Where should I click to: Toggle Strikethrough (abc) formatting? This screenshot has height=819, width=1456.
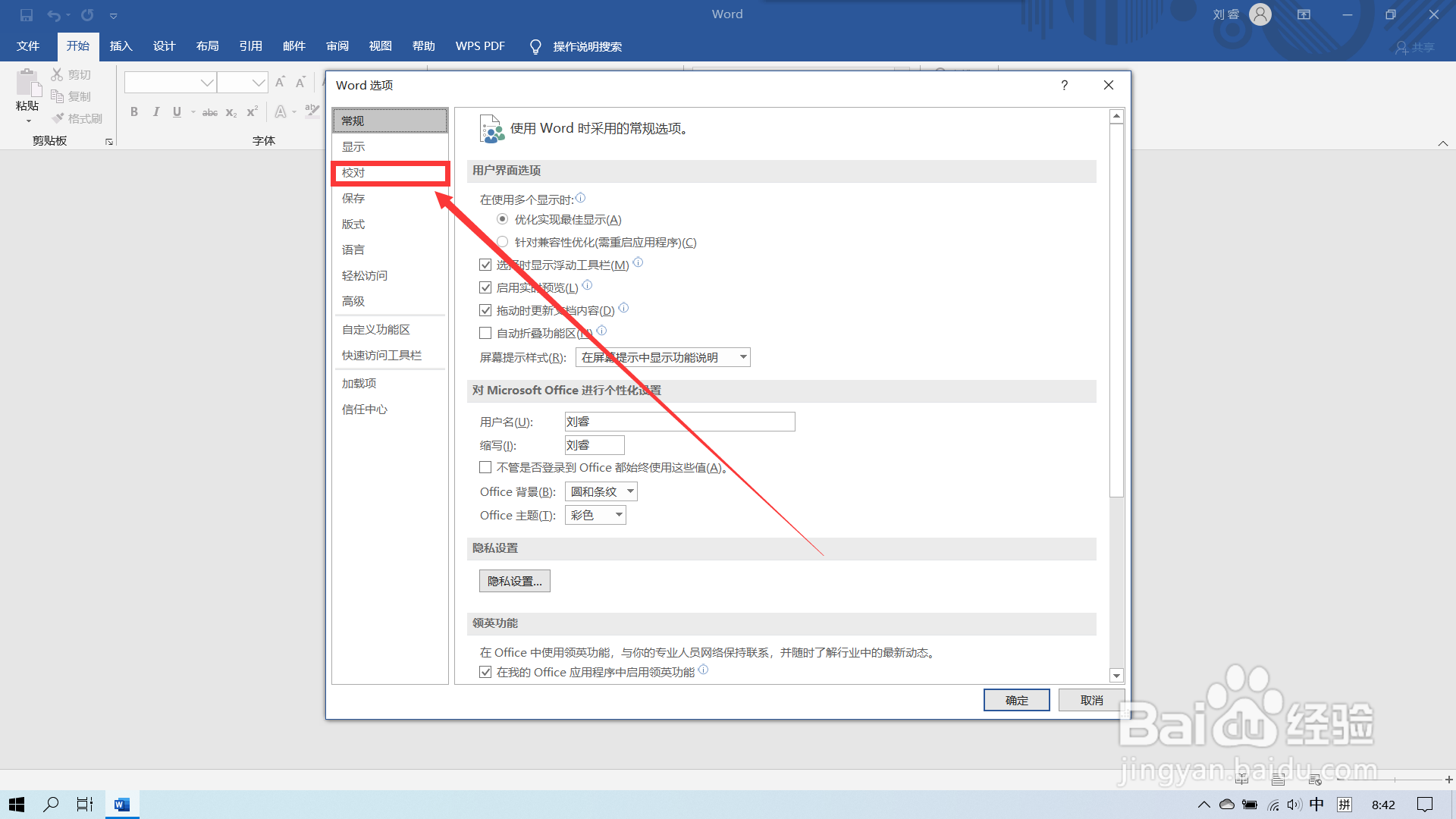(210, 112)
